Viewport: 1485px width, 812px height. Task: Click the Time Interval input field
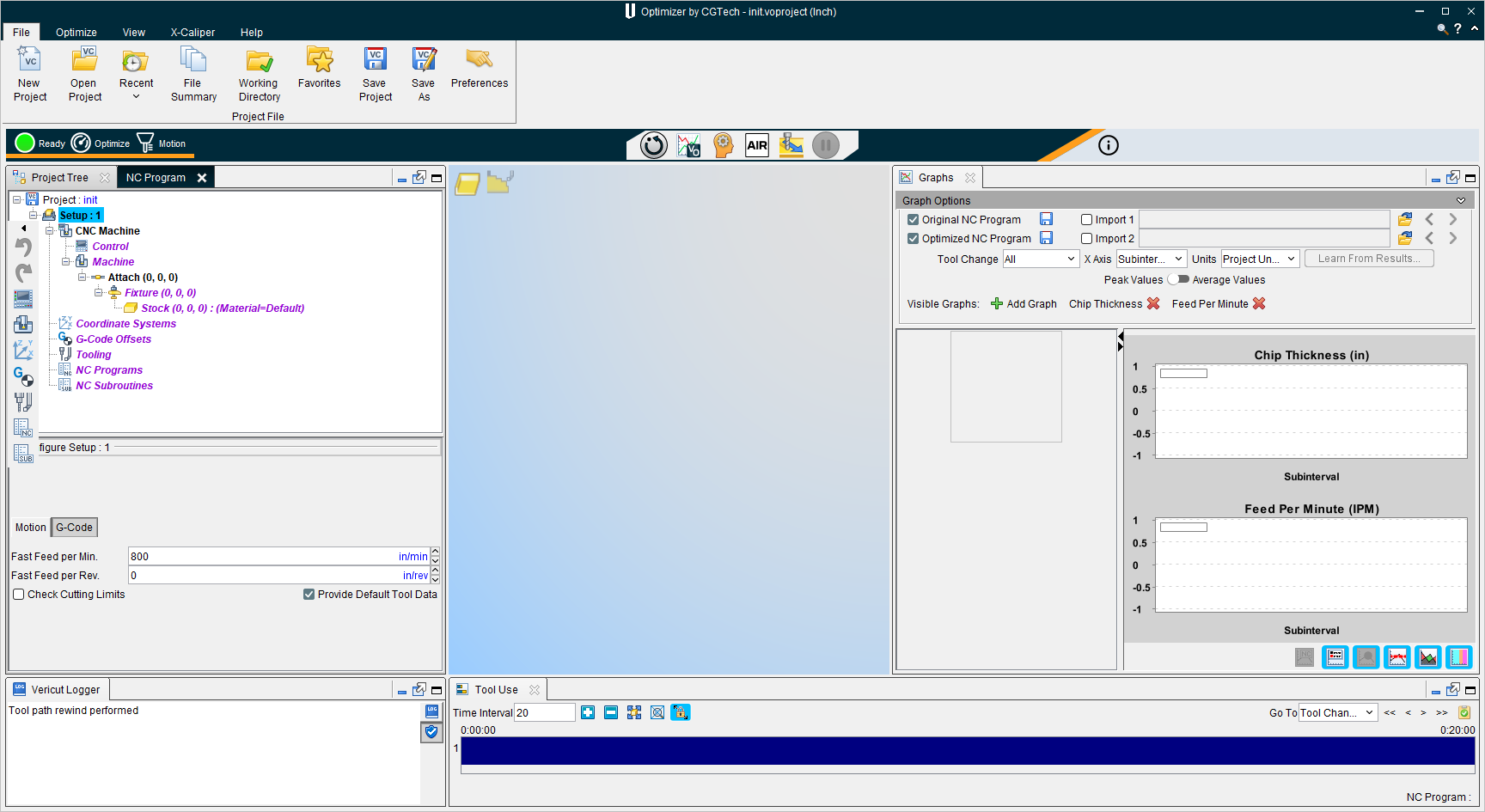(x=545, y=712)
